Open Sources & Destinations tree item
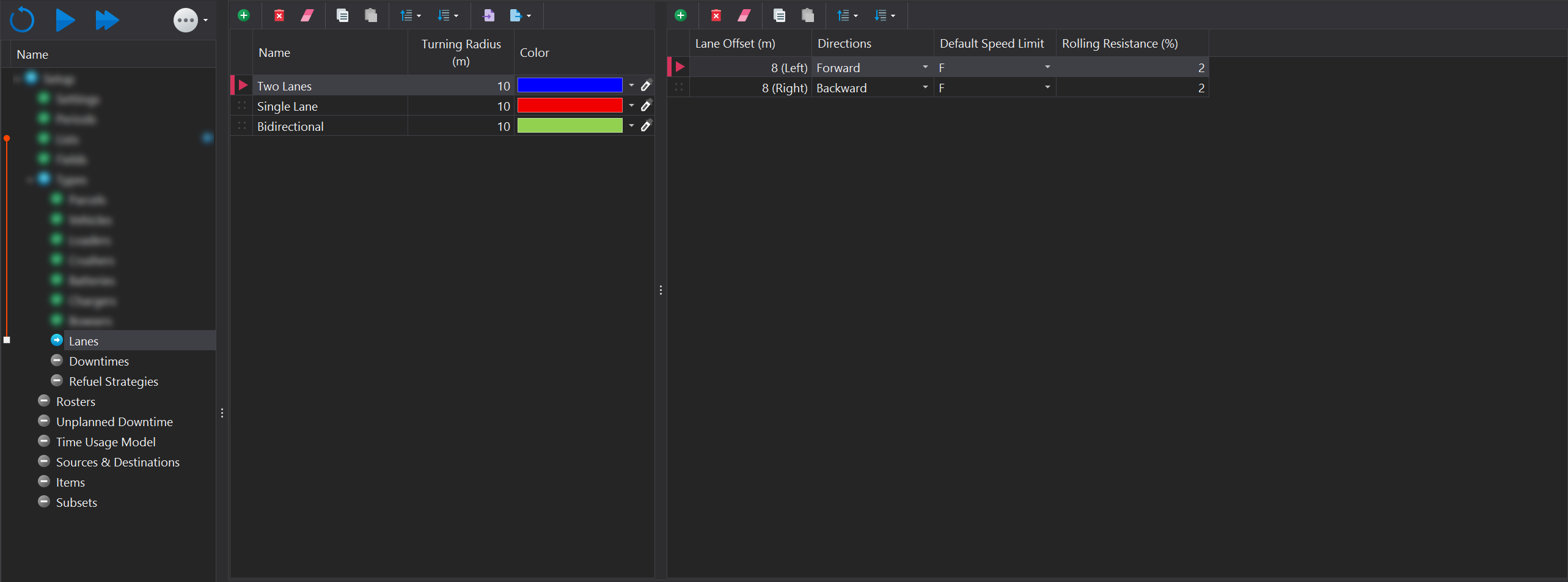The height and width of the screenshot is (582, 1568). tap(117, 462)
